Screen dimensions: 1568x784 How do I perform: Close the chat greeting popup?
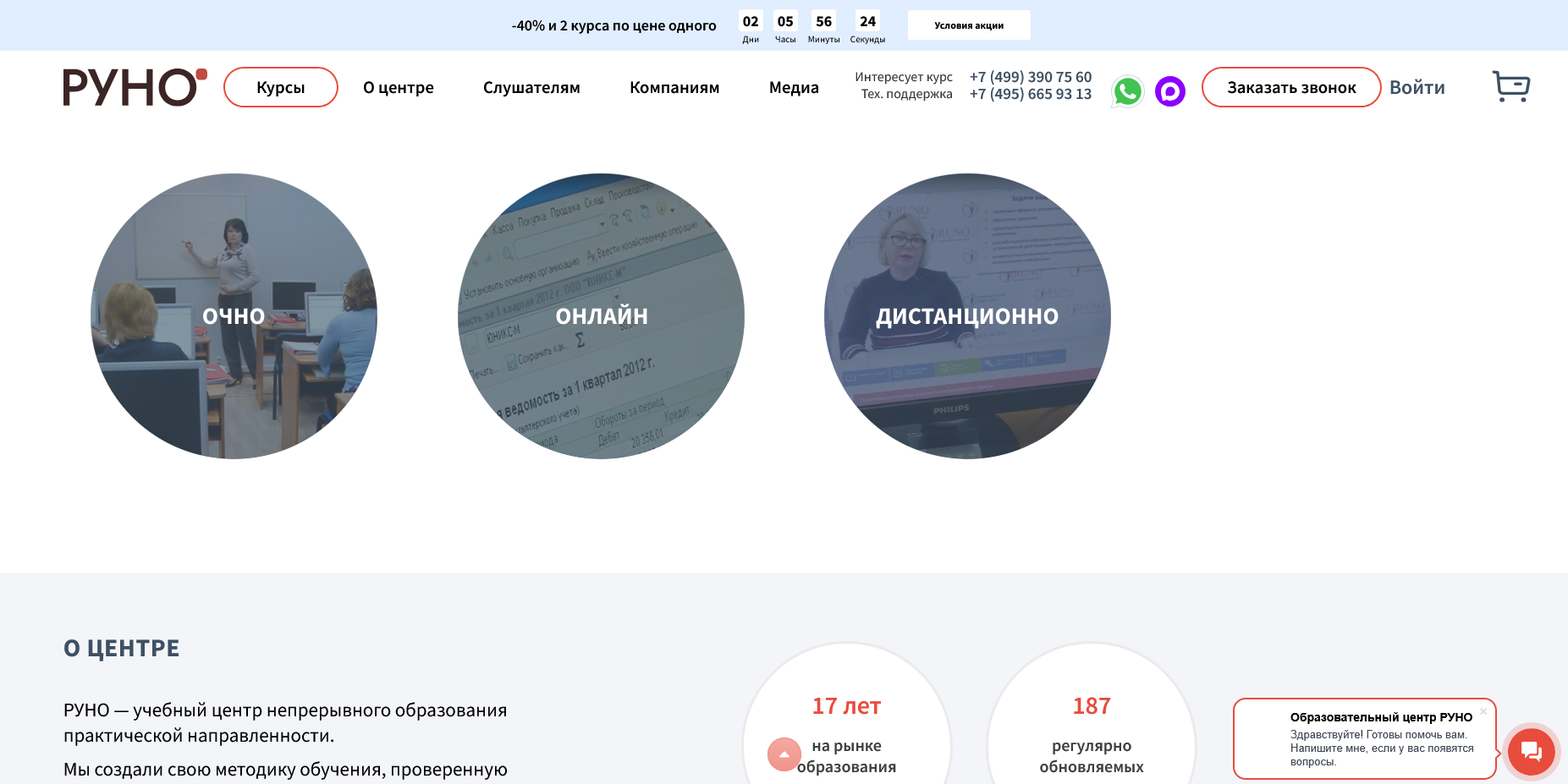(1483, 711)
